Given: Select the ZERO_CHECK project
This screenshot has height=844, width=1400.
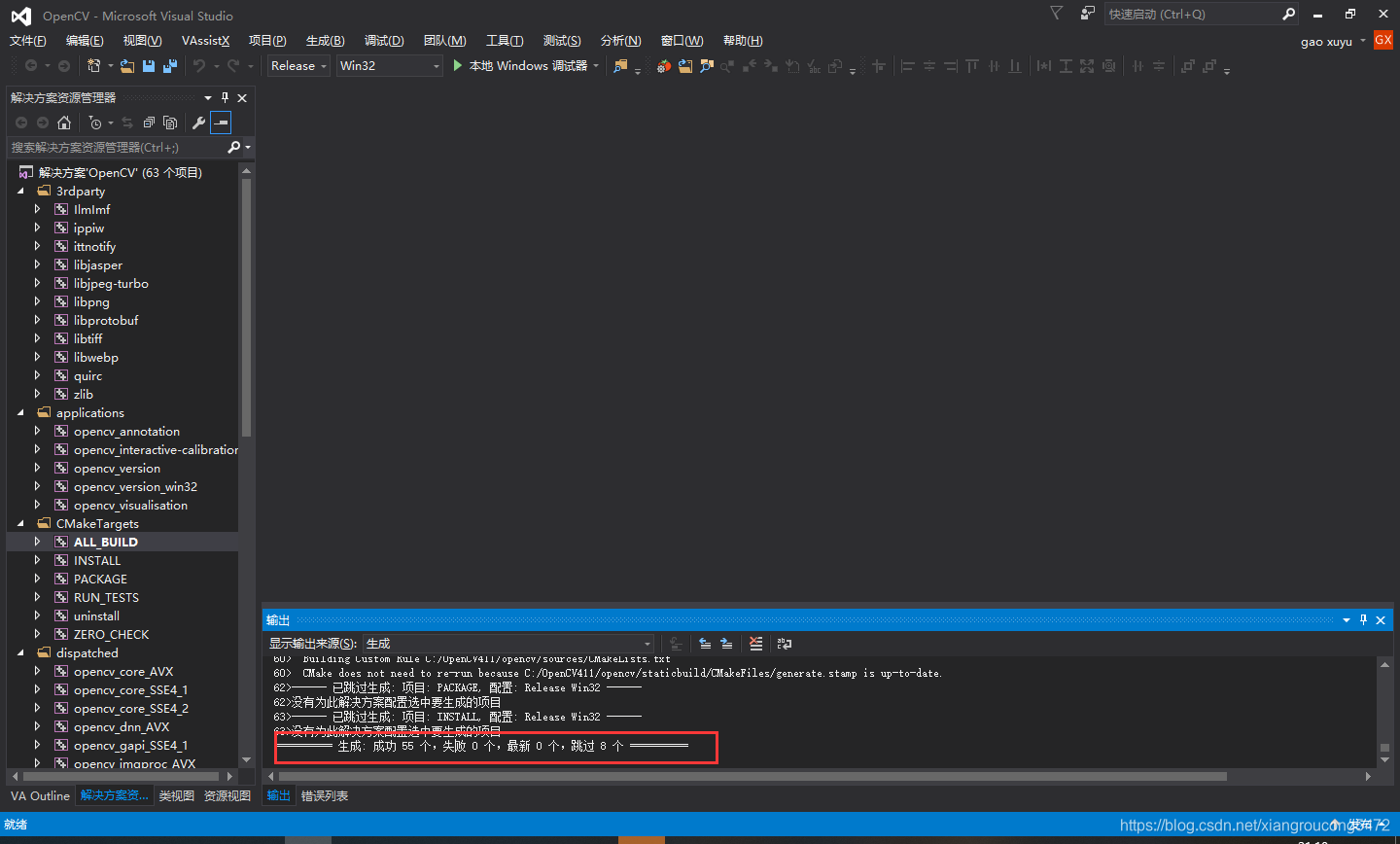Looking at the screenshot, I should [111, 635].
